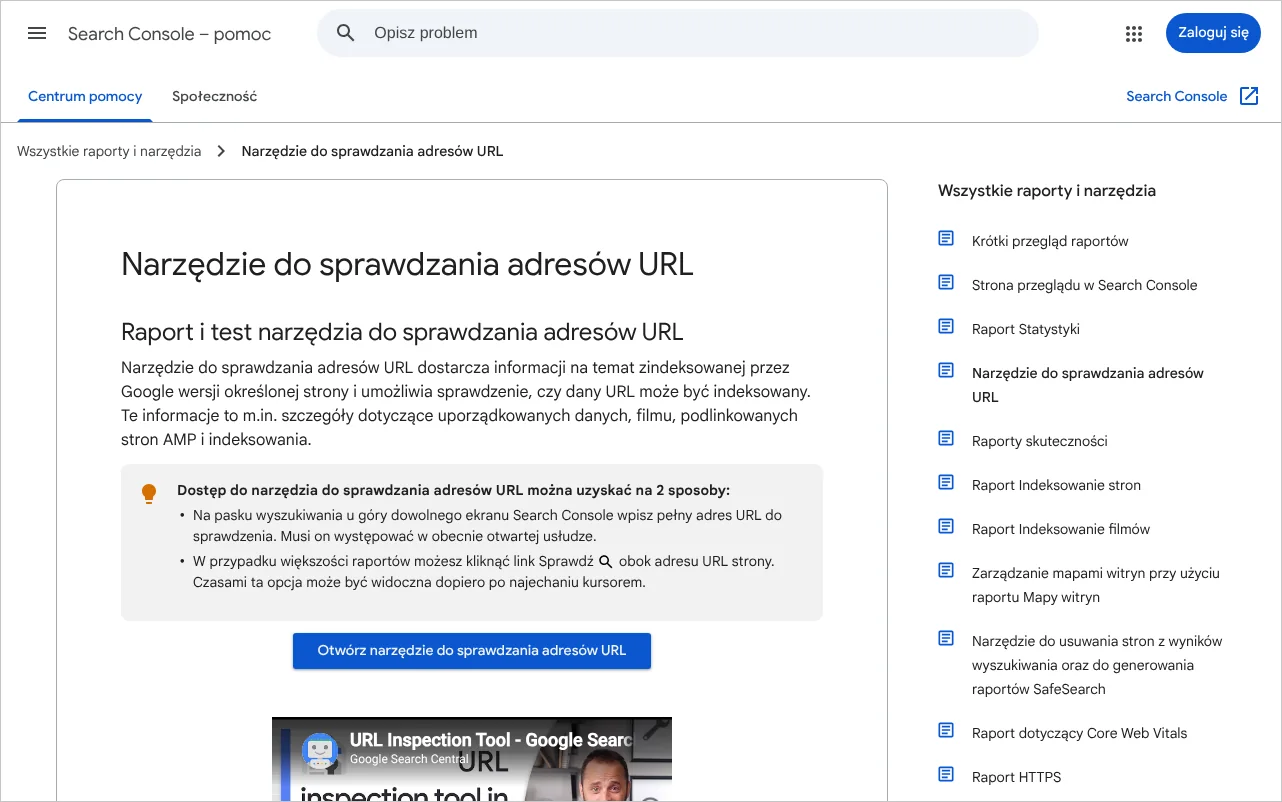Screen dimensions: 1282x802
Task: Open Zarządzanie mapami witryn article
Action: click(x=1096, y=585)
